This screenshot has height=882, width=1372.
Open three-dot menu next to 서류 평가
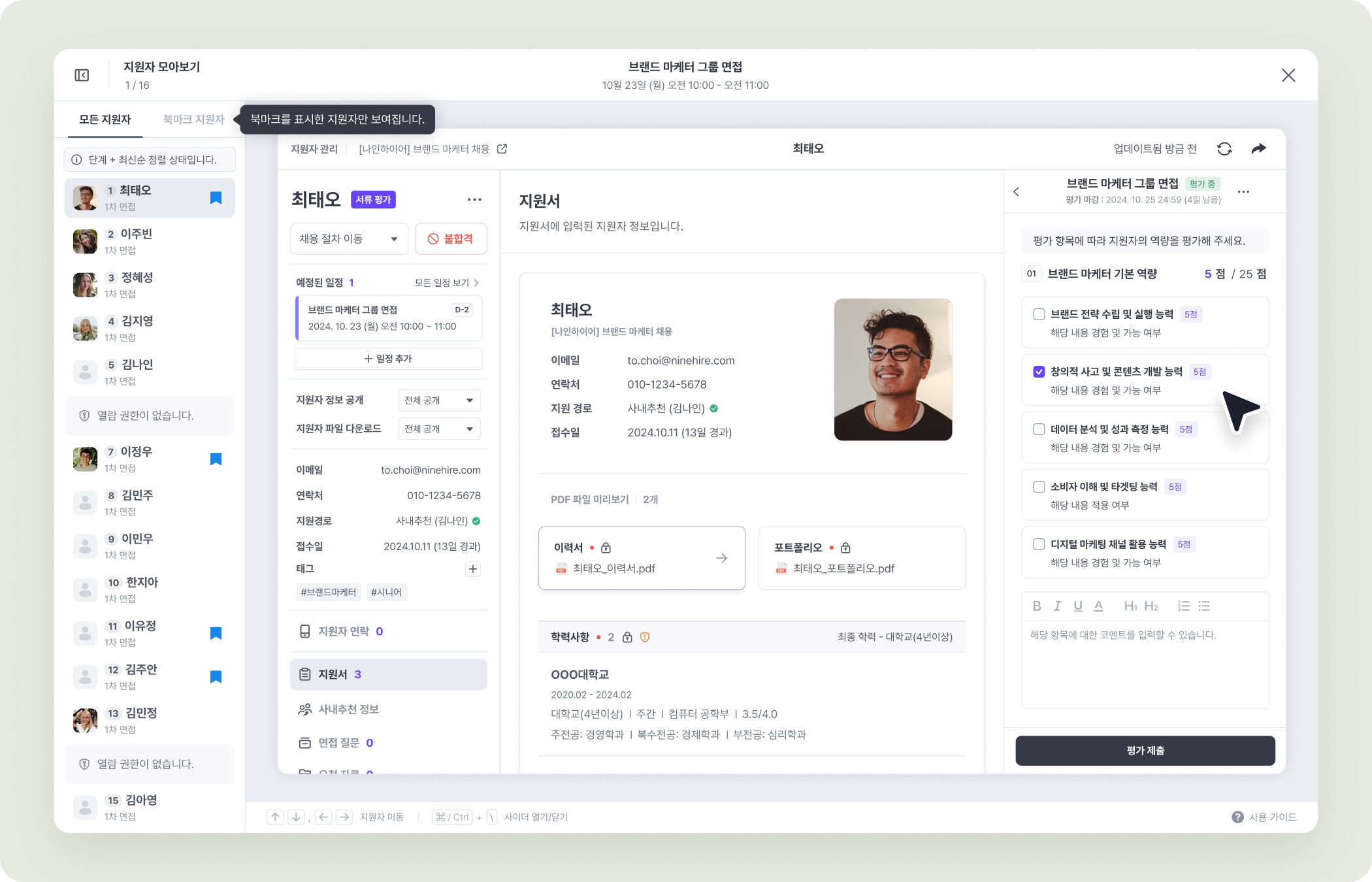point(474,200)
